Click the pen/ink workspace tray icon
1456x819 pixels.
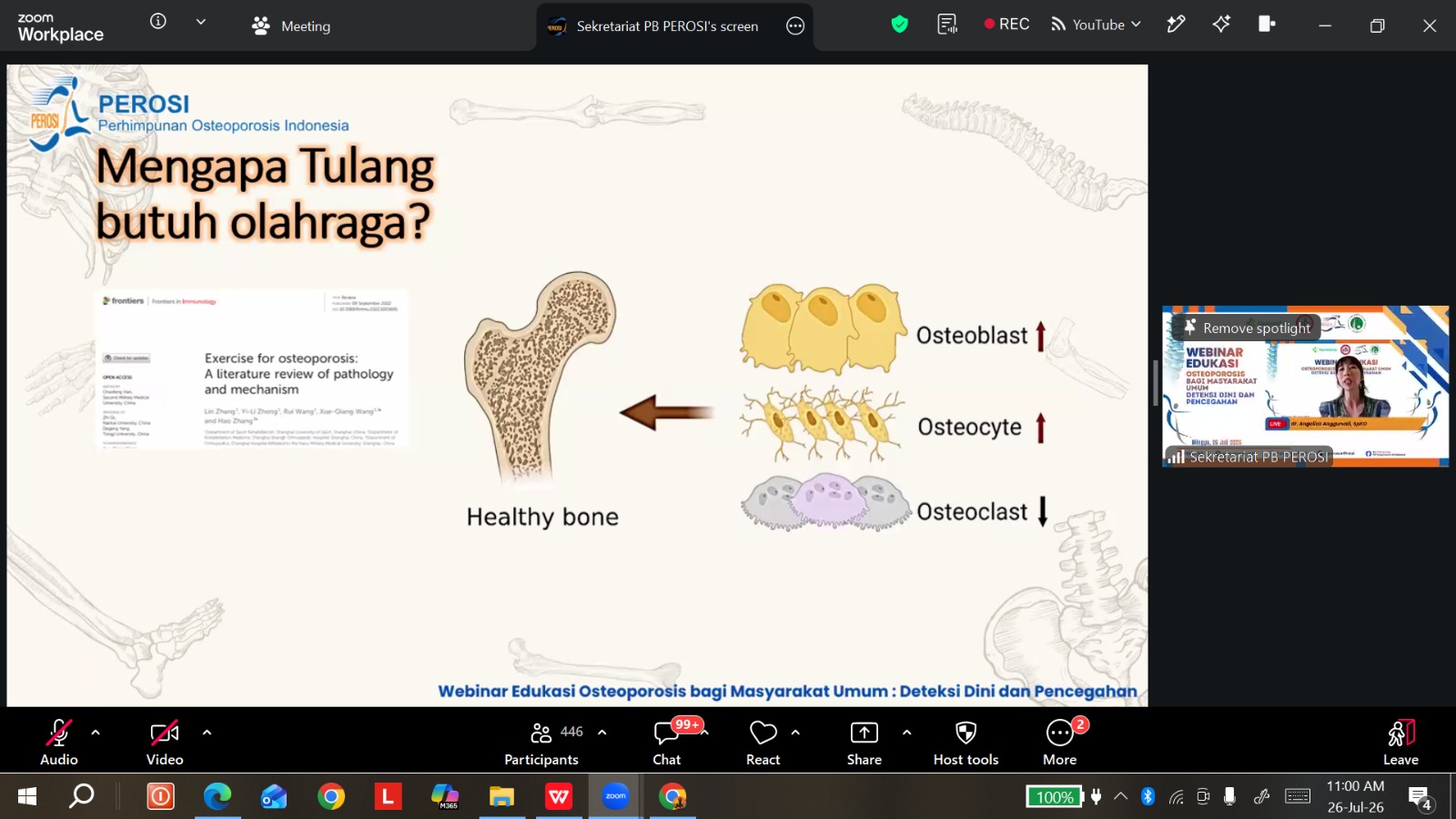pos(1261,796)
